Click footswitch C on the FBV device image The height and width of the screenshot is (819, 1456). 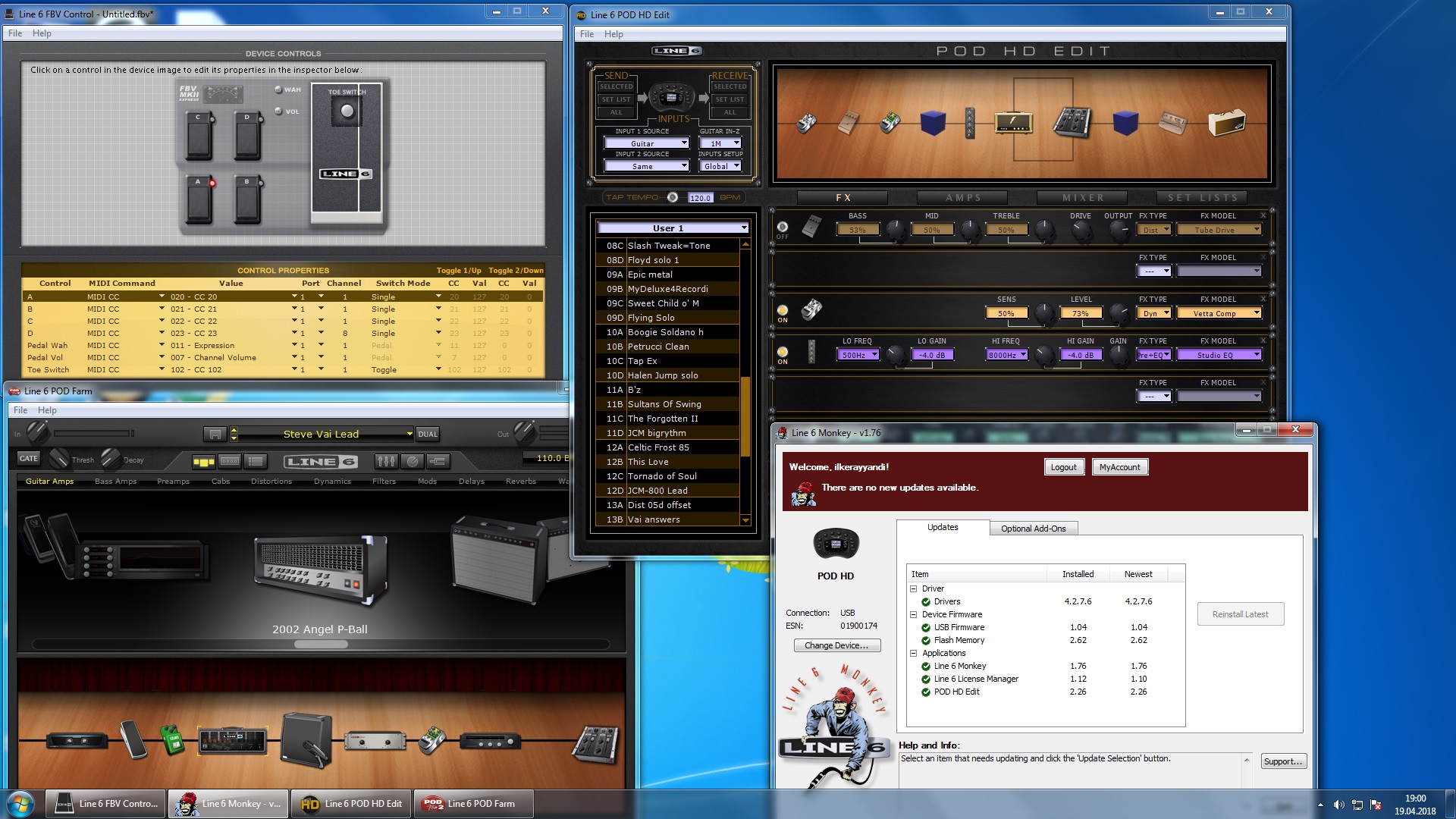(199, 135)
